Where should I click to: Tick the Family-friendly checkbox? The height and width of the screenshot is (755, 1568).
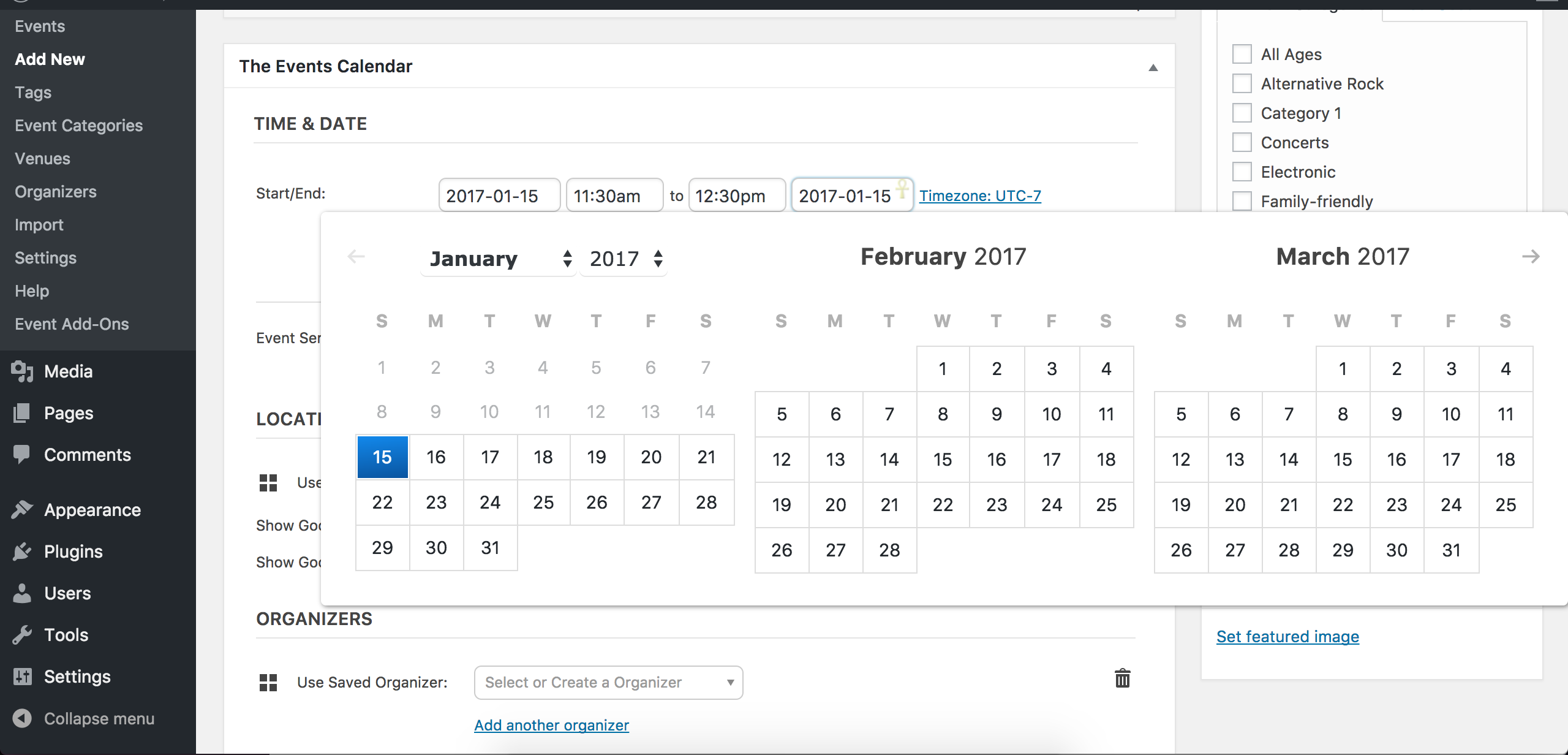click(x=1242, y=201)
